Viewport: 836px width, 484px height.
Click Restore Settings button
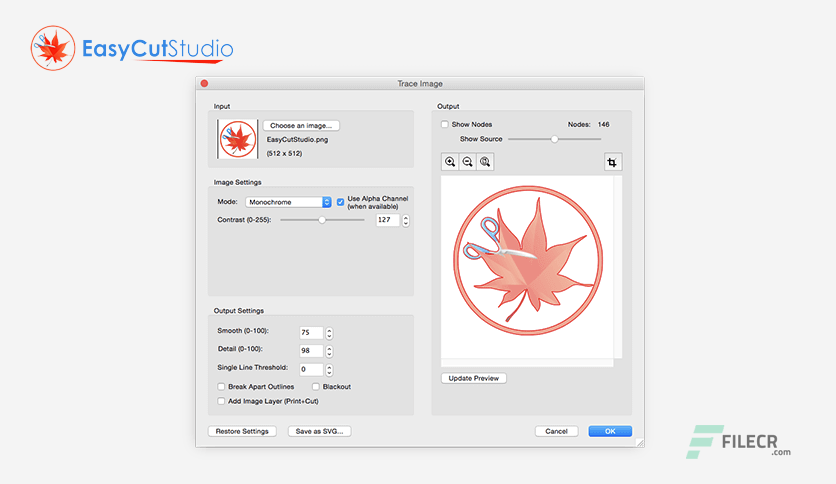pyautogui.click(x=242, y=431)
